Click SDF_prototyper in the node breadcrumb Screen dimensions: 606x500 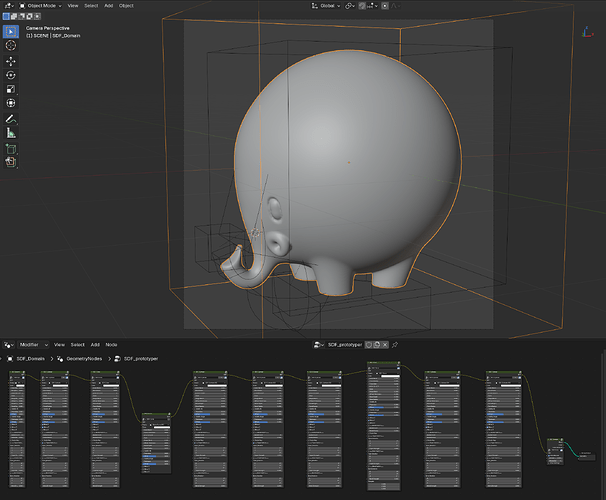click(x=141, y=359)
